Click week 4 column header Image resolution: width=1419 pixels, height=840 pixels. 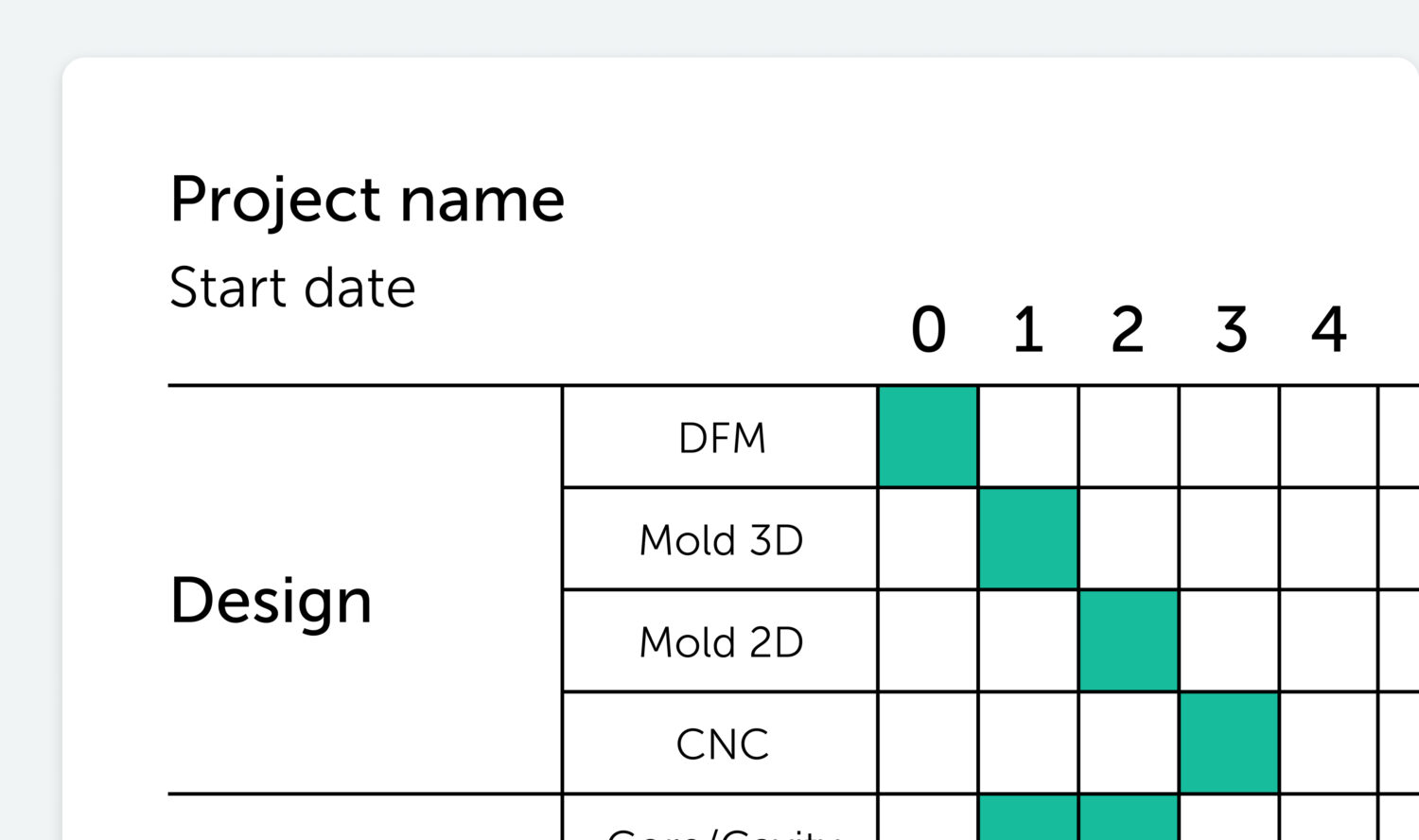pyautogui.click(x=1329, y=330)
